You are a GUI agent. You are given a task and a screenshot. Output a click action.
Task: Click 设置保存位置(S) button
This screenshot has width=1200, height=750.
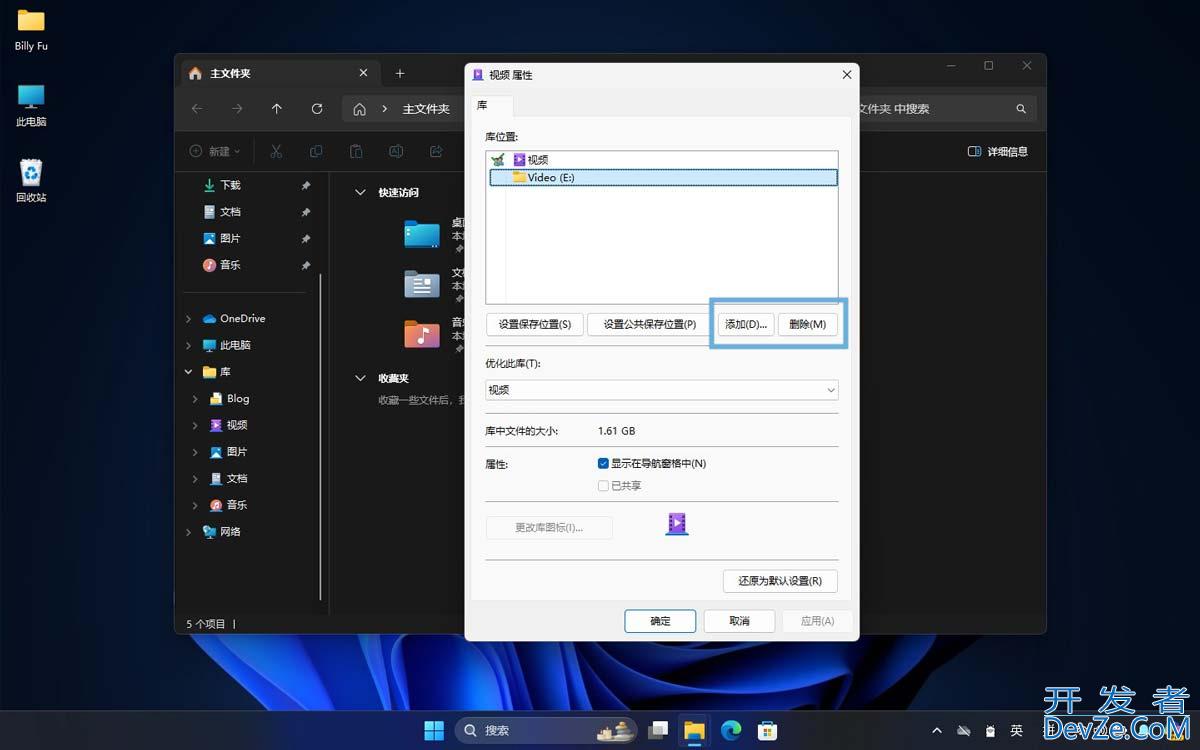coord(535,324)
